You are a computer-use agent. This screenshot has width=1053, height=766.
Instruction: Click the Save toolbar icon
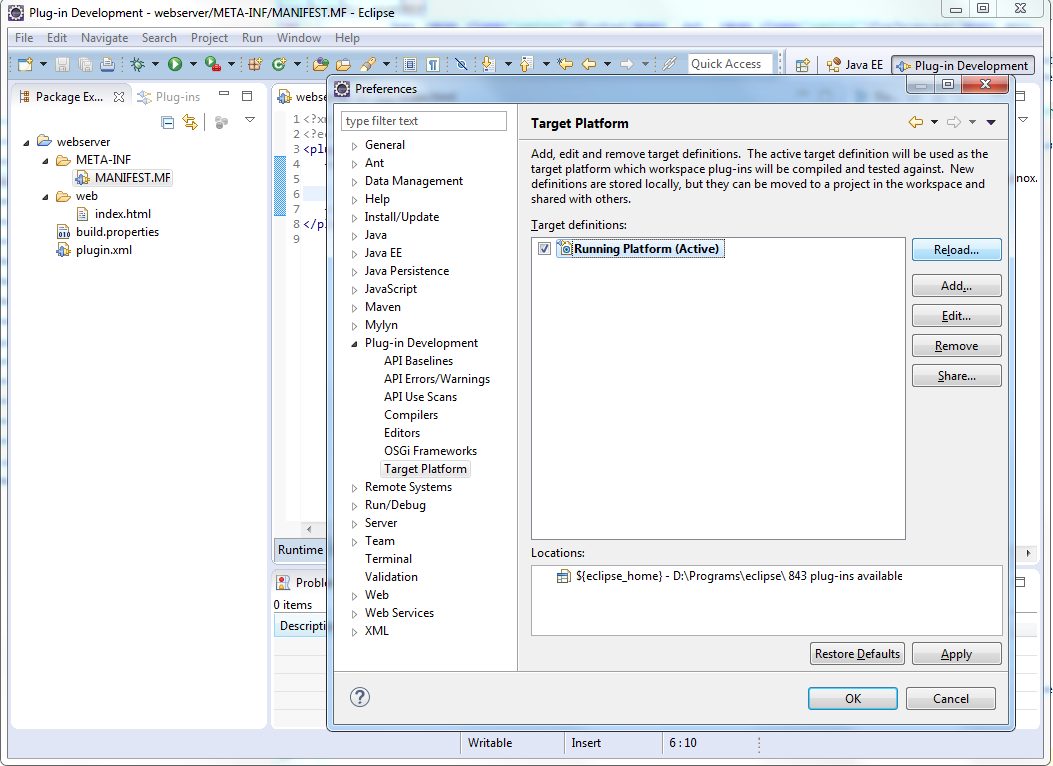tap(62, 64)
